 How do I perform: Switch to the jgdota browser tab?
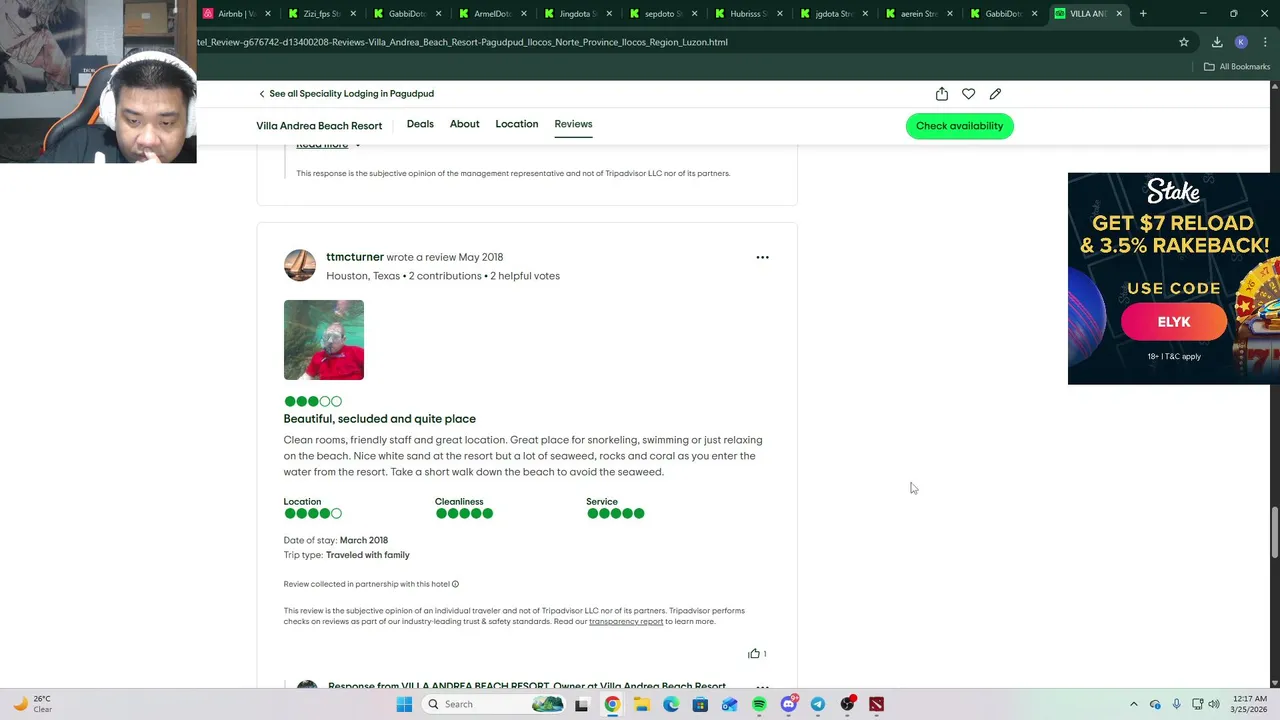click(834, 14)
